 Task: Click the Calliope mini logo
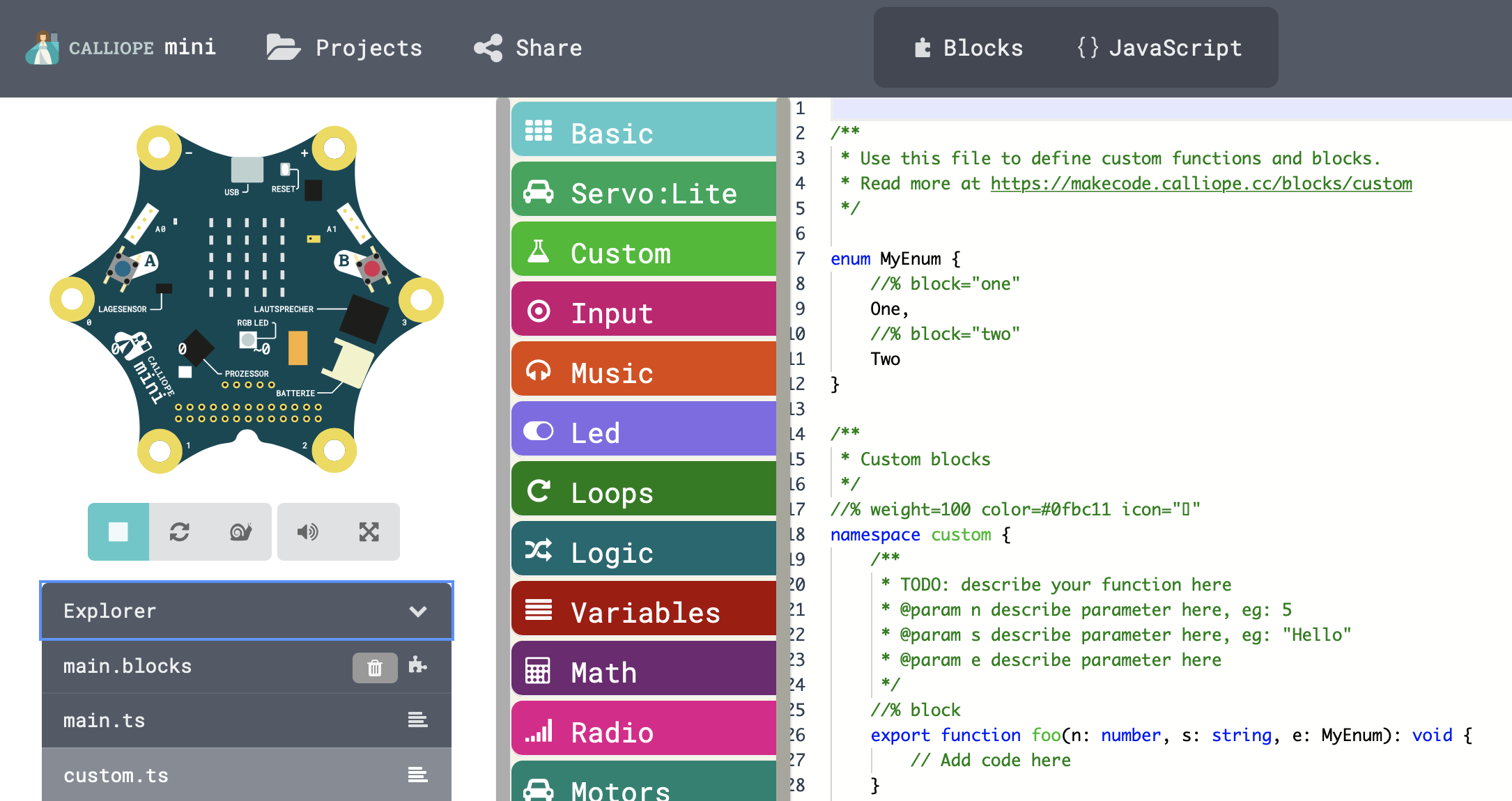click(x=121, y=47)
